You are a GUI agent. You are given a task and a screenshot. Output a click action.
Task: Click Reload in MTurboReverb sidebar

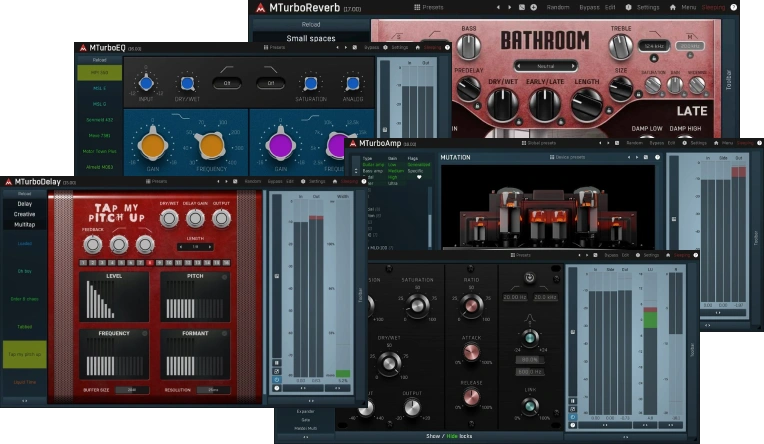(311, 24)
